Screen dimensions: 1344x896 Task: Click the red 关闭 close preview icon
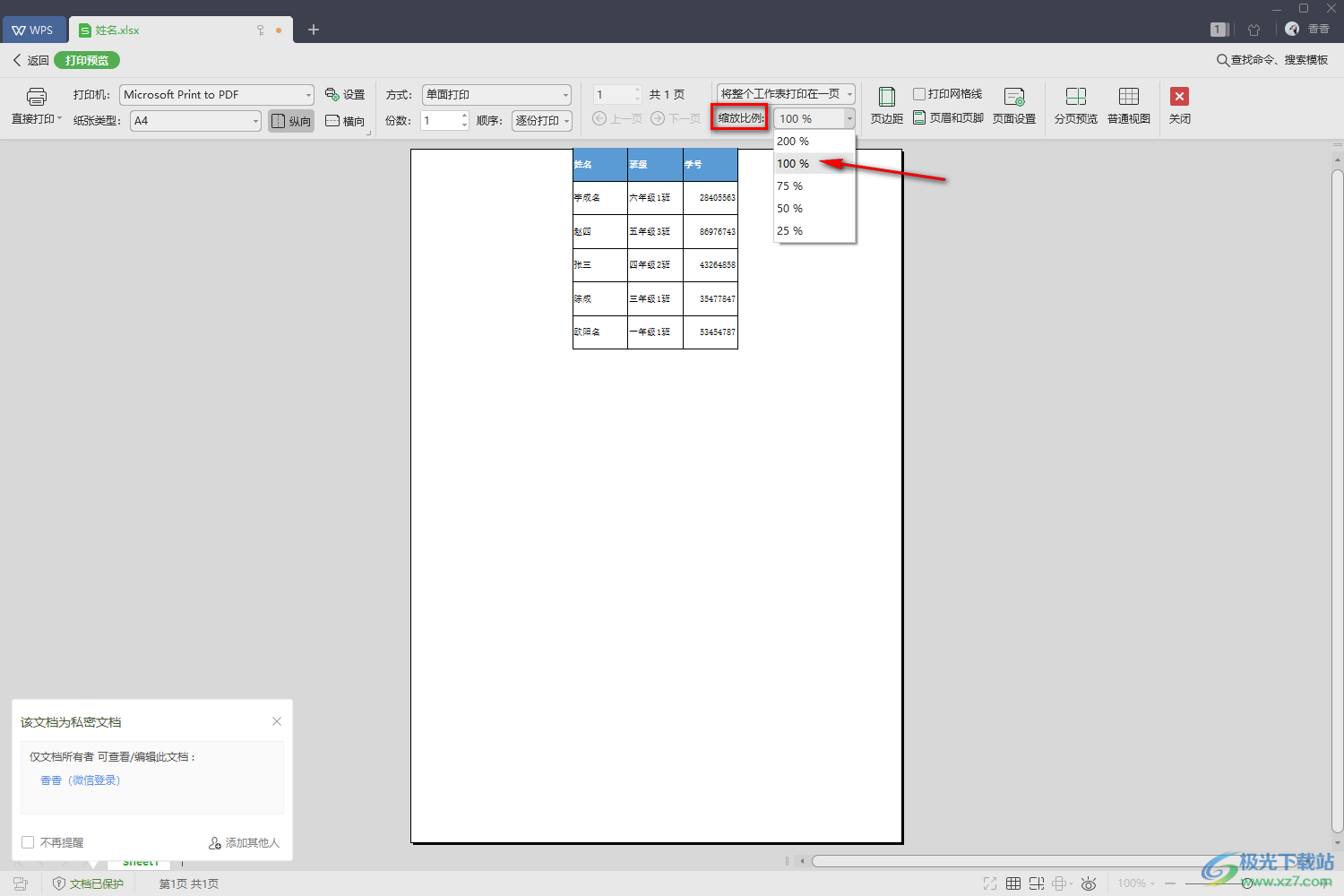coord(1180,96)
